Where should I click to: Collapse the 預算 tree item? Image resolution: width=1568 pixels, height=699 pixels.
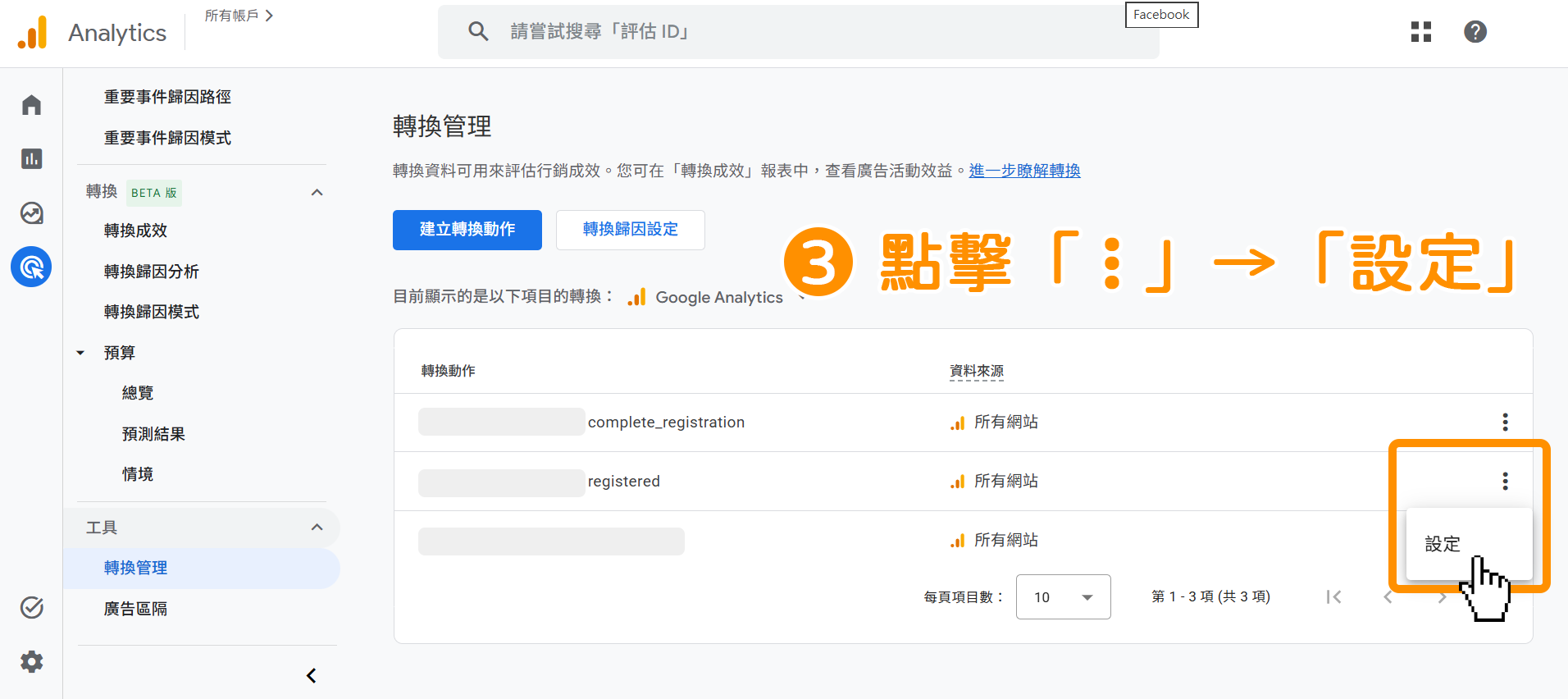(x=80, y=353)
